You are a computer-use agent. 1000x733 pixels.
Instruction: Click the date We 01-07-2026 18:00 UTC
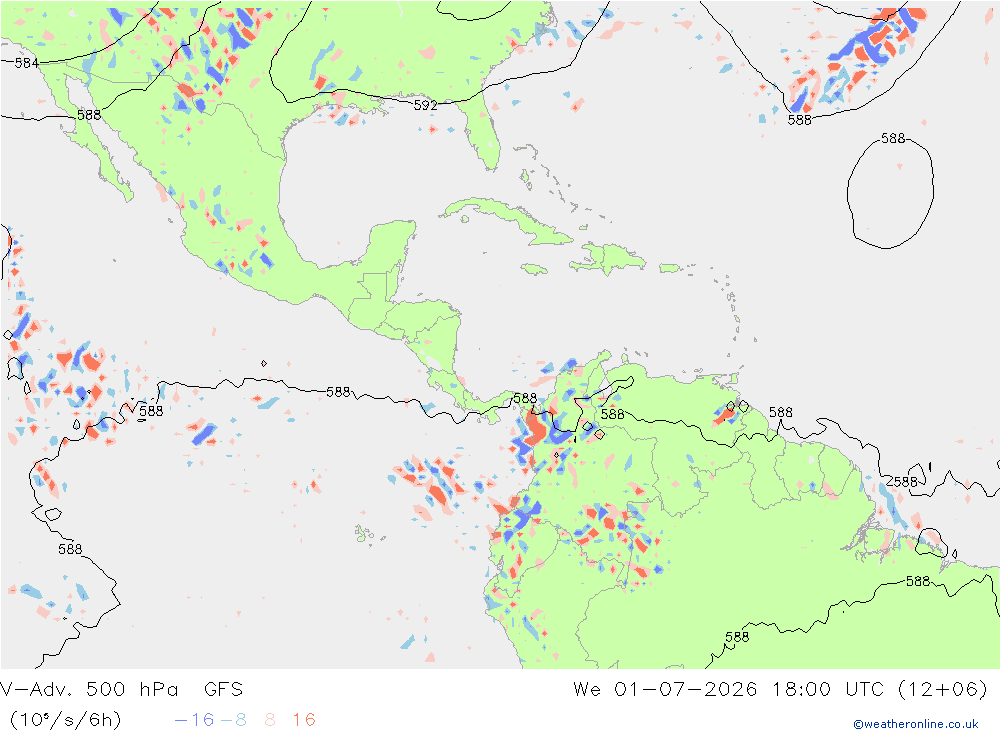[x=729, y=690]
